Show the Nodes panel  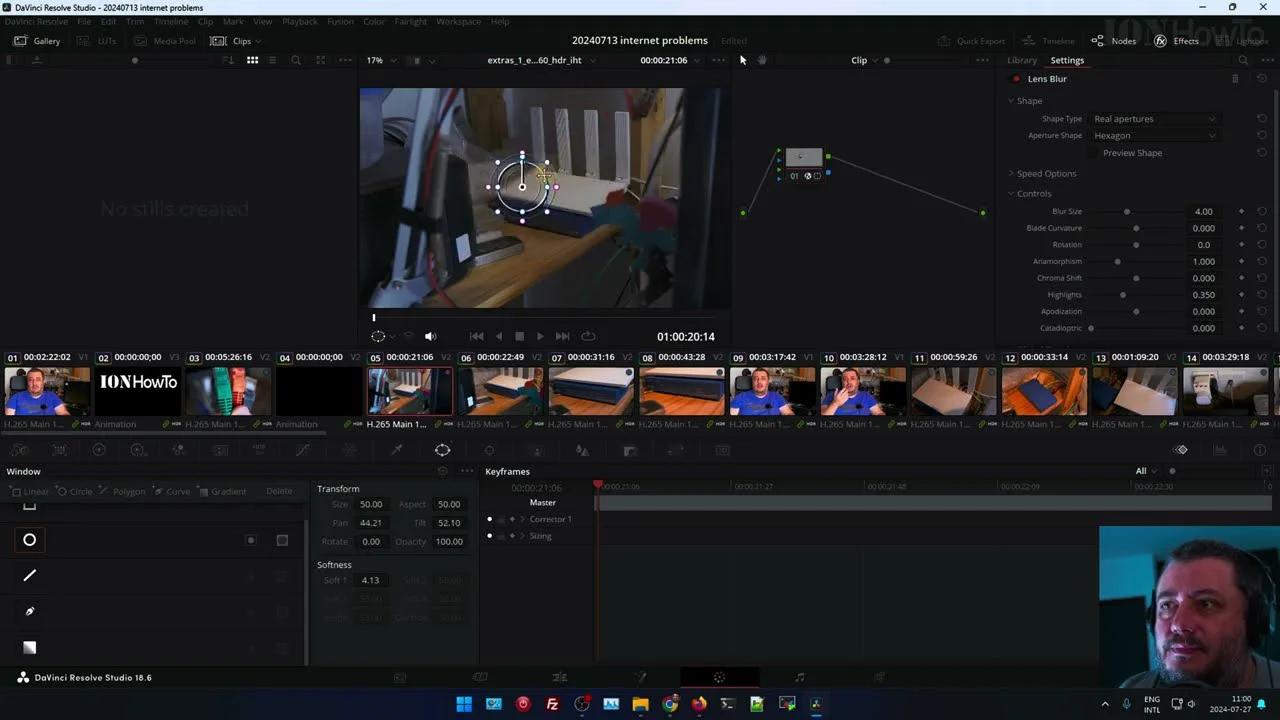(x=1115, y=41)
